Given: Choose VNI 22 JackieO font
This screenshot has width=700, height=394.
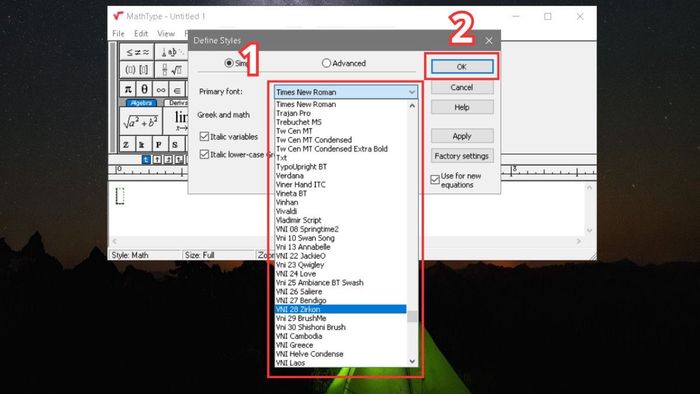Looking at the screenshot, I should [x=341, y=256].
